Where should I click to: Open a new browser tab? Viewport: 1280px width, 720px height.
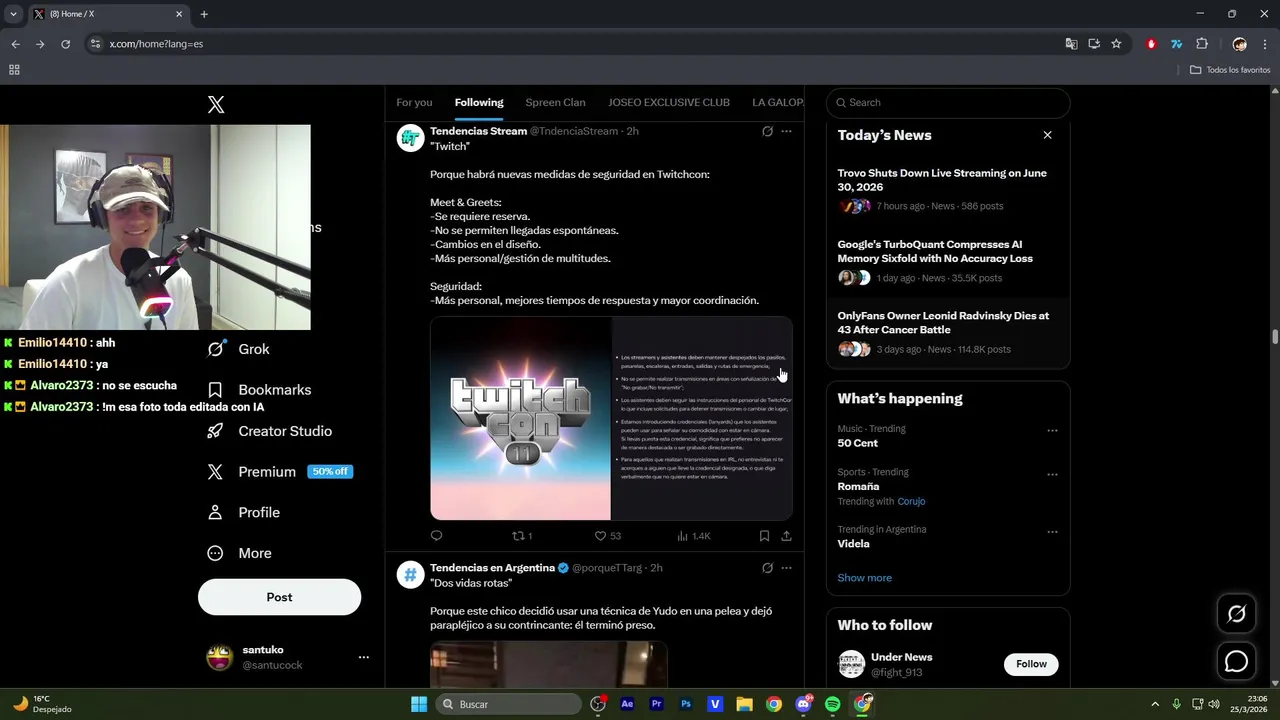point(204,14)
